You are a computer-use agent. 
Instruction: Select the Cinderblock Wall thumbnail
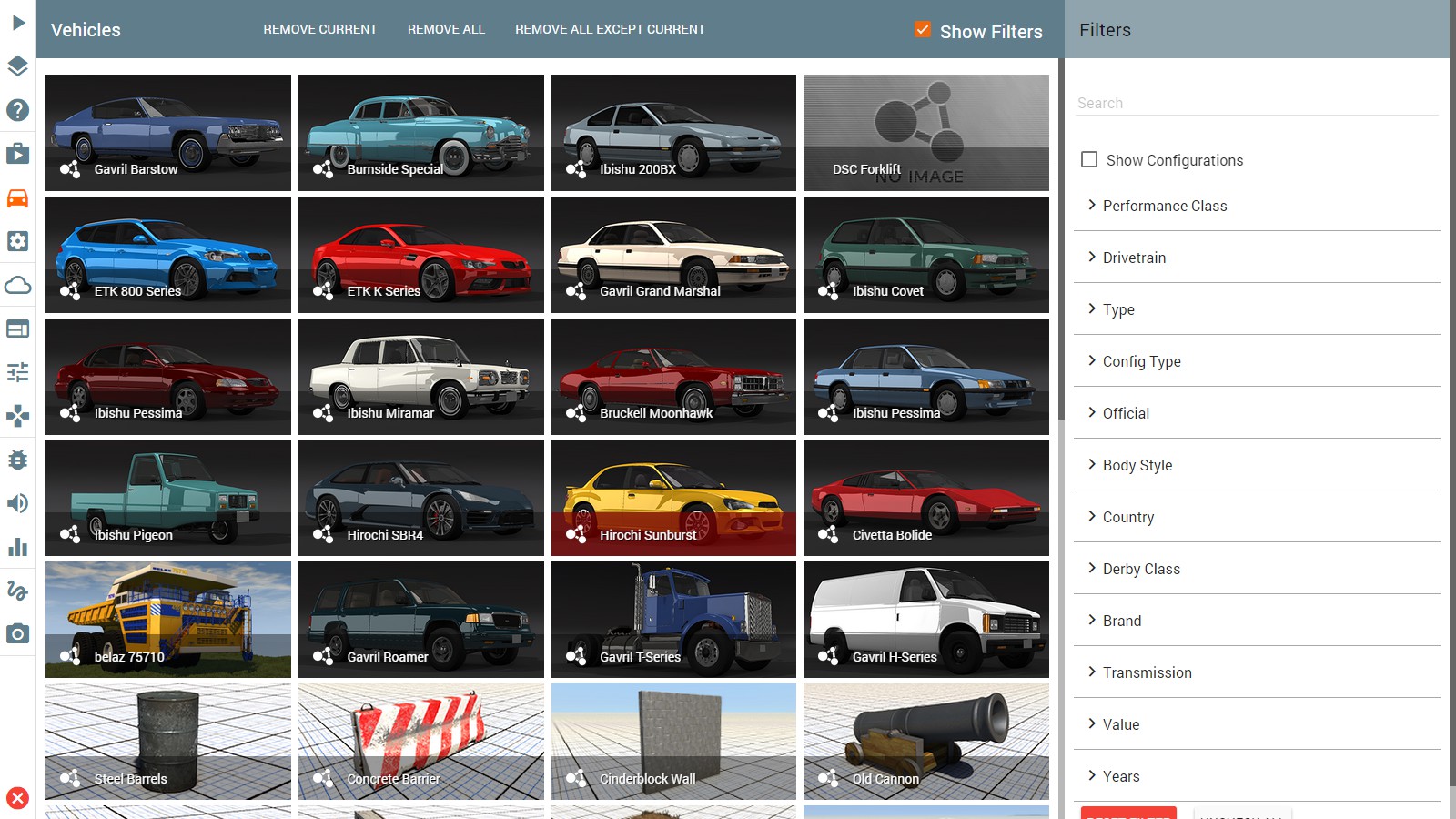coord(673,742)
